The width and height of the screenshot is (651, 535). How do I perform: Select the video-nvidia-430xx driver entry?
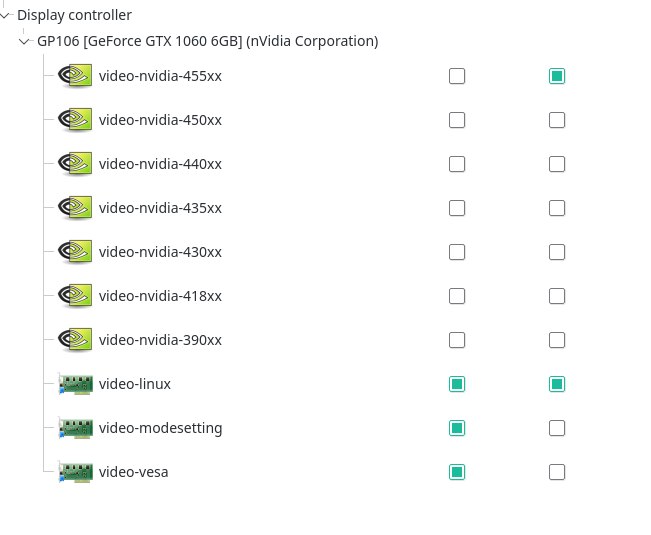click(160, 252)
